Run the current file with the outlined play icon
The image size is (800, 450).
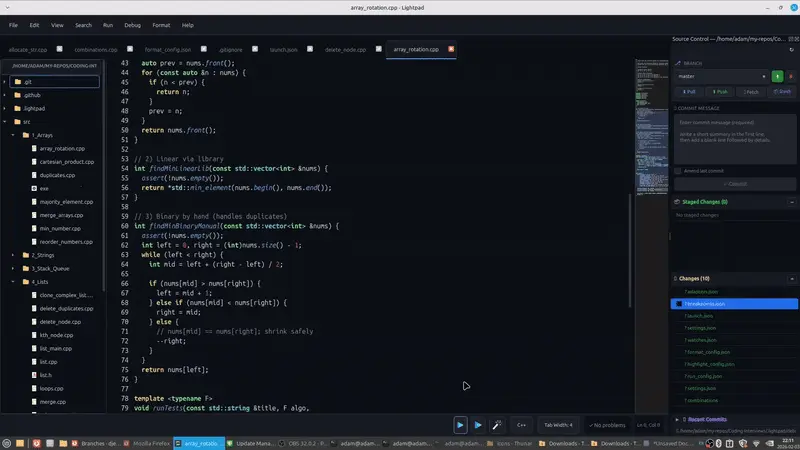coord(460,425)
